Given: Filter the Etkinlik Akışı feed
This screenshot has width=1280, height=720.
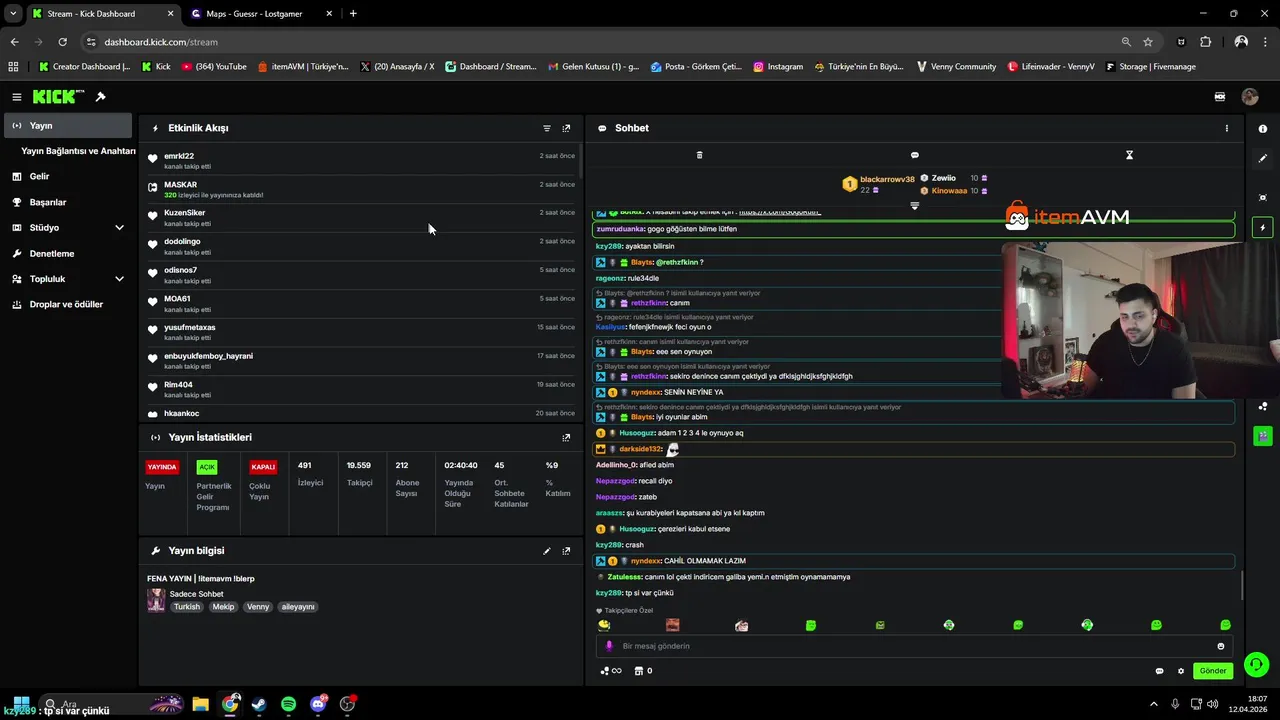Looking at the screenshot, I should click(547, 128).
